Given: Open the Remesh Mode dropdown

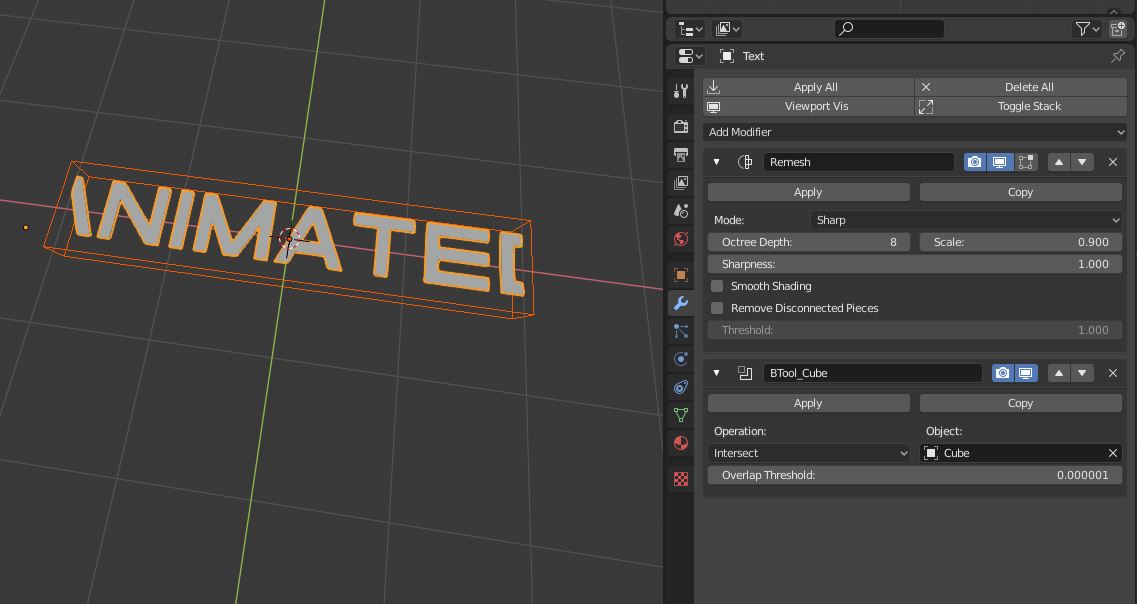Looking at the screenshot, I should pyautogui.click(x=966, y=220).
